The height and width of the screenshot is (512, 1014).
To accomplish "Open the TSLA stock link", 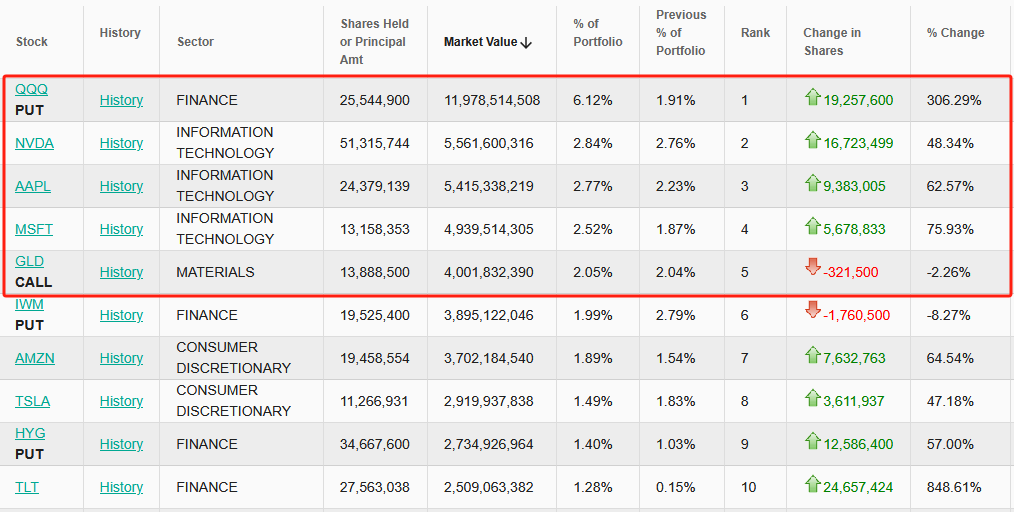I will tap(33, 401).
